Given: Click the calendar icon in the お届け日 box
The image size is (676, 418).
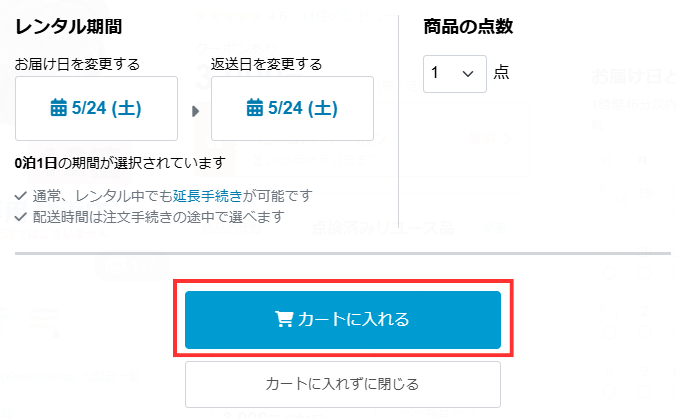Looking at the screenshot, I should coord(59,108).
